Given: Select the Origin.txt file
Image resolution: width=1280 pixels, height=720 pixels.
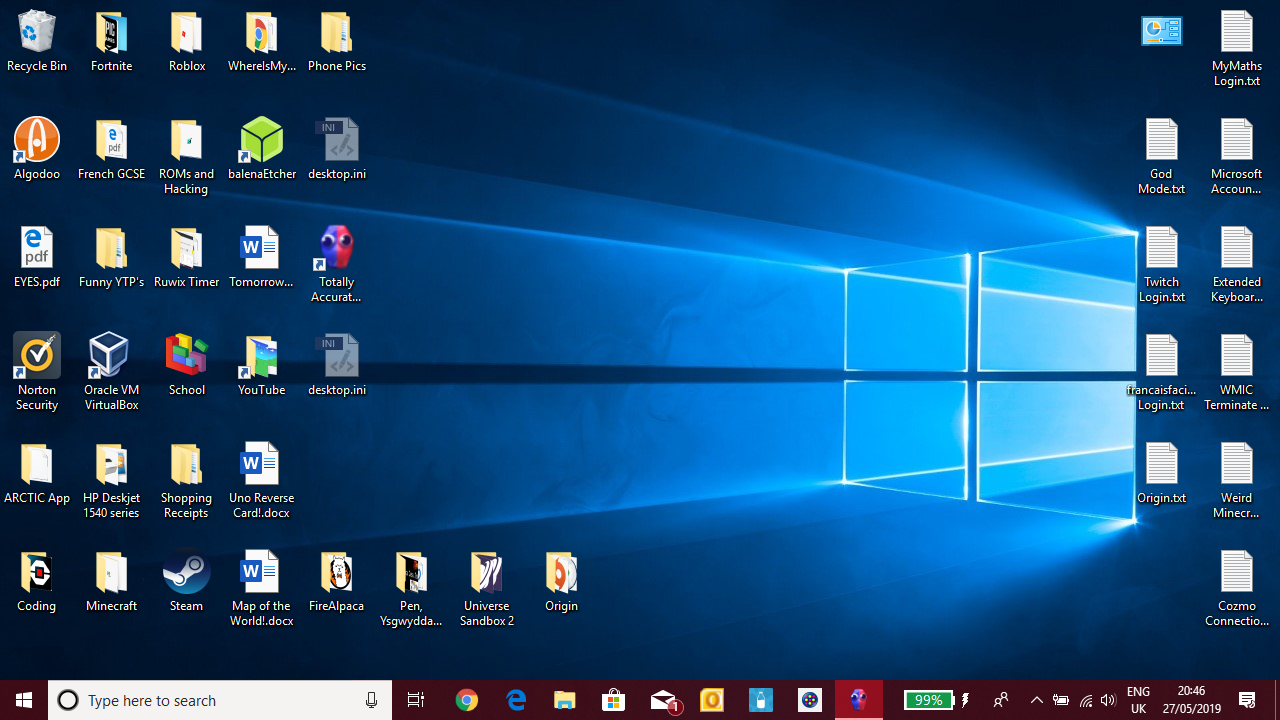Looking at the screenshot, I should (x=1162, y=474).
